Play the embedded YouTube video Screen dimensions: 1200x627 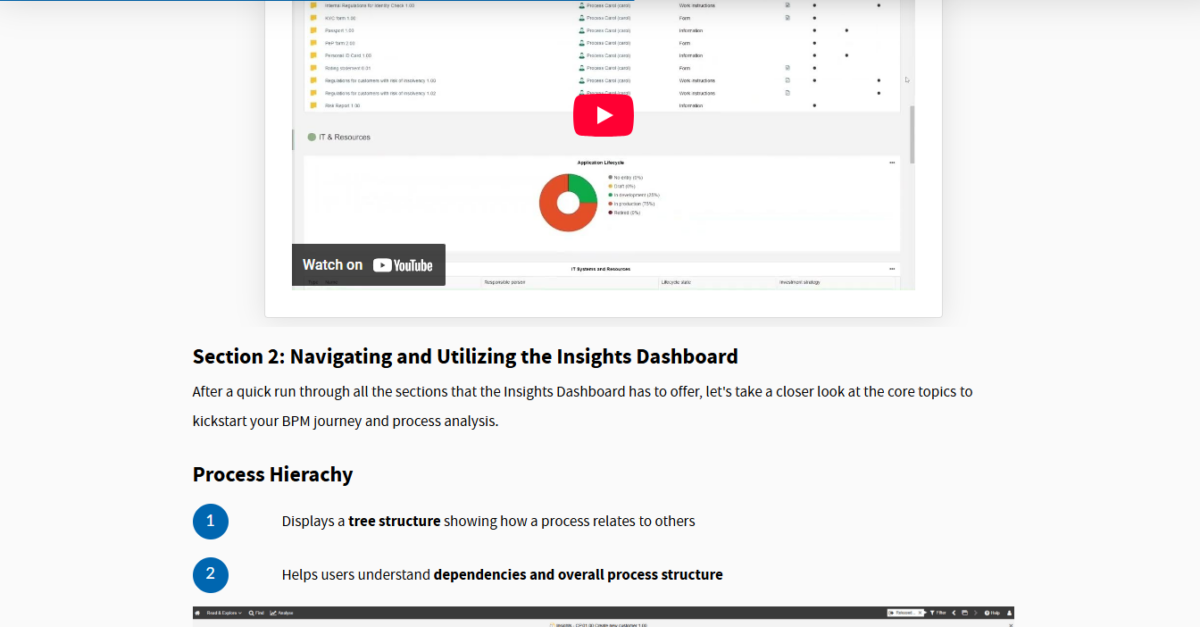click(x=603, y=115)
